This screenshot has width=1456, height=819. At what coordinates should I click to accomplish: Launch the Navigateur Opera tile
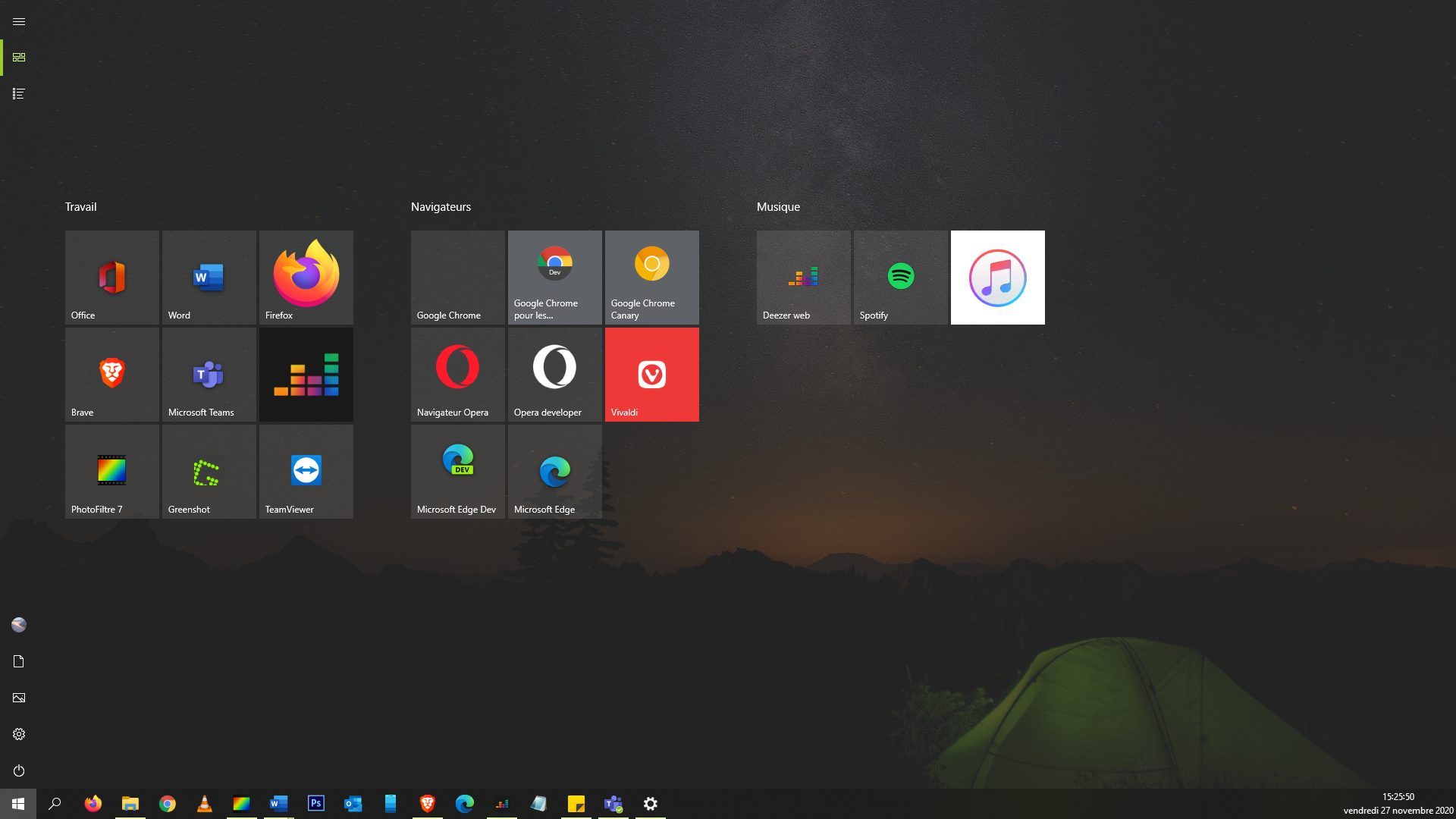coord(458,375)
